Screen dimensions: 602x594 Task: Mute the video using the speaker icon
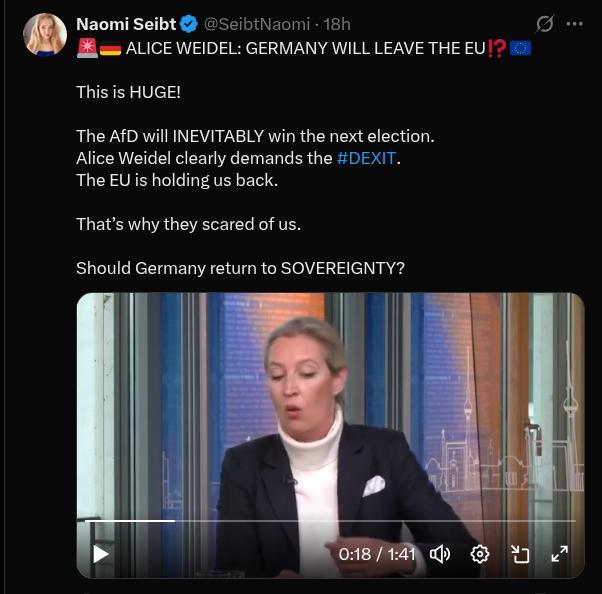(440, 554)
